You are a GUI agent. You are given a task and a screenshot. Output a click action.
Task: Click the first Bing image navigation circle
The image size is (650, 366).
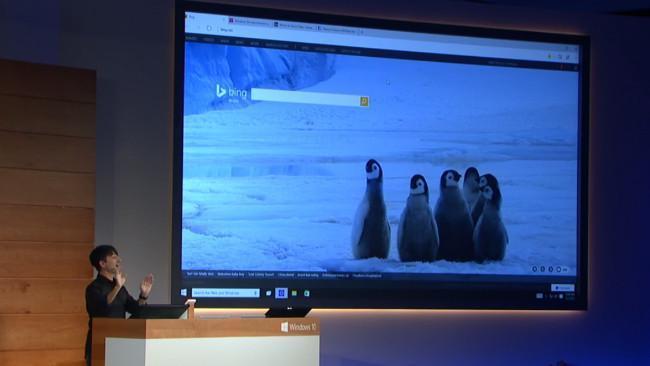tap(534, 269)
